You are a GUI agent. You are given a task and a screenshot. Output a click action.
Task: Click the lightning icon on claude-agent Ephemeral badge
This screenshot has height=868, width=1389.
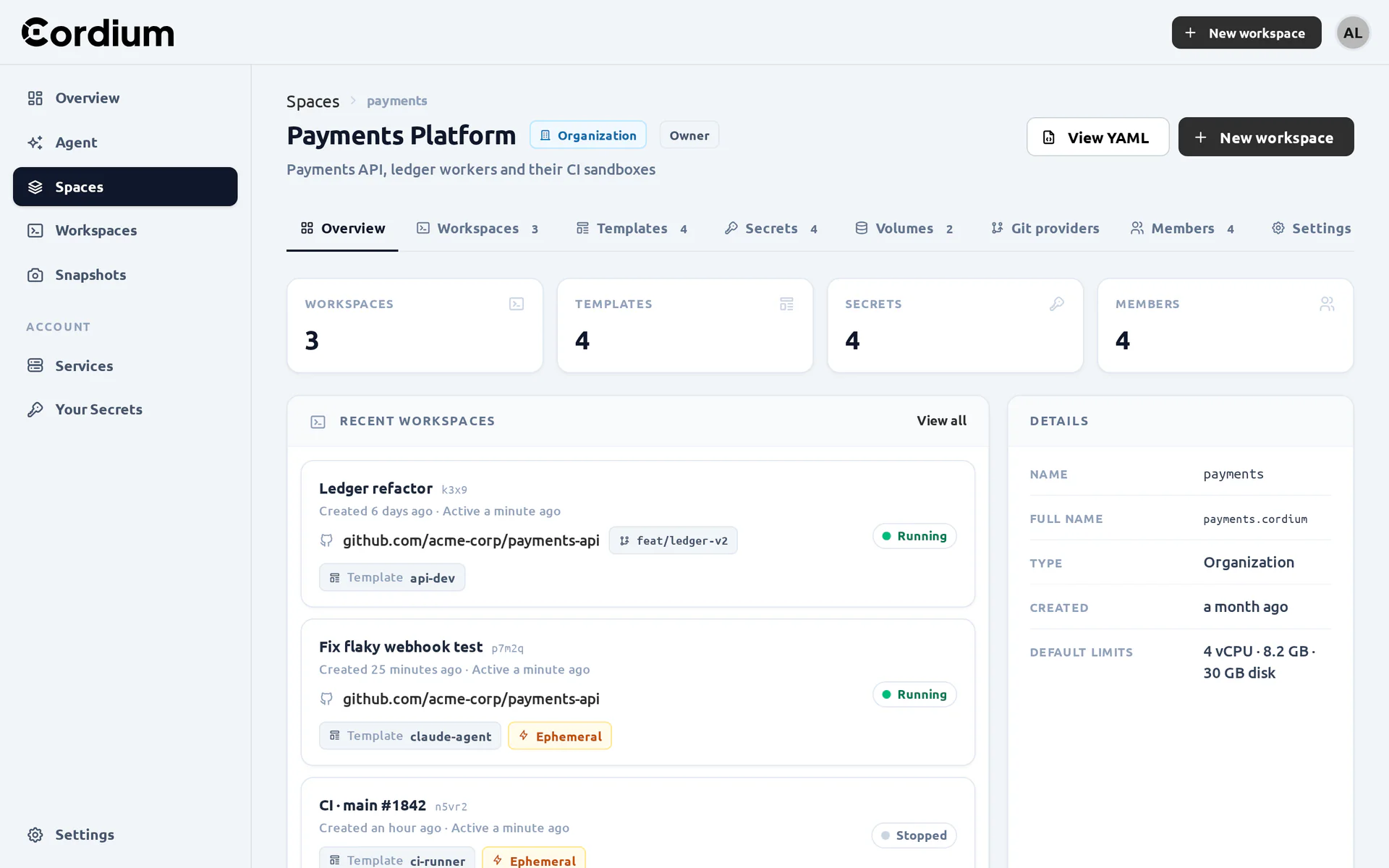click(x=523, y=736)
